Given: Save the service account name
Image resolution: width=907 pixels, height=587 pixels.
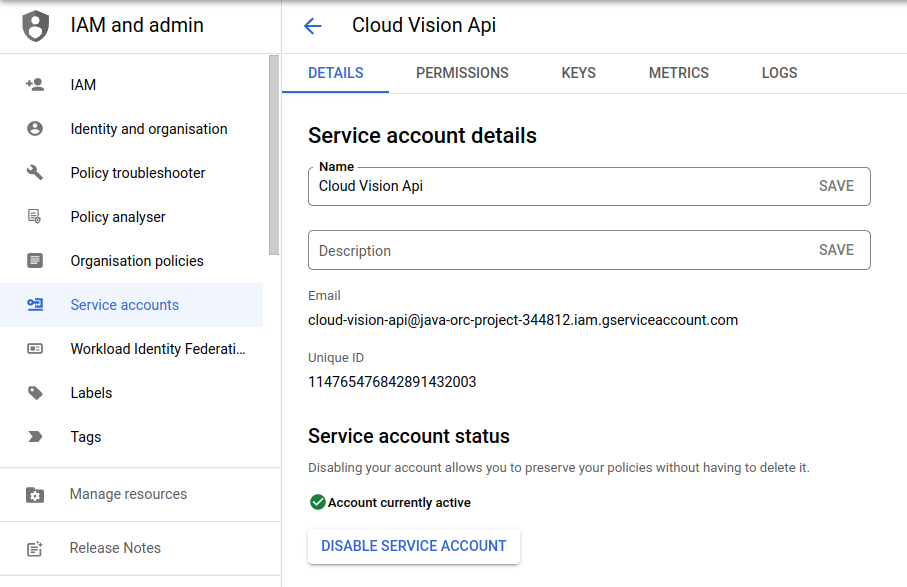Looking at the screenshot, I should coord(836,186).
